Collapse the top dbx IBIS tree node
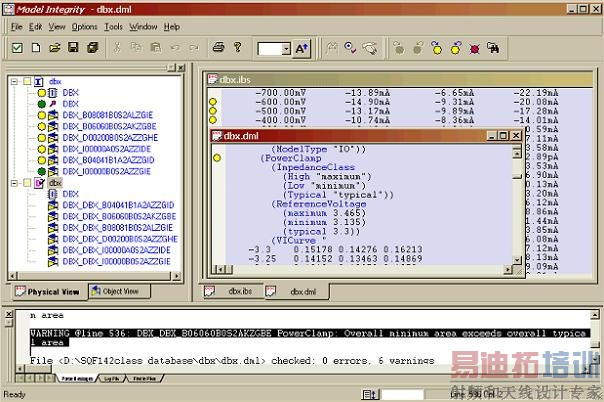This screenshot has height=402, width=604. 14,82
